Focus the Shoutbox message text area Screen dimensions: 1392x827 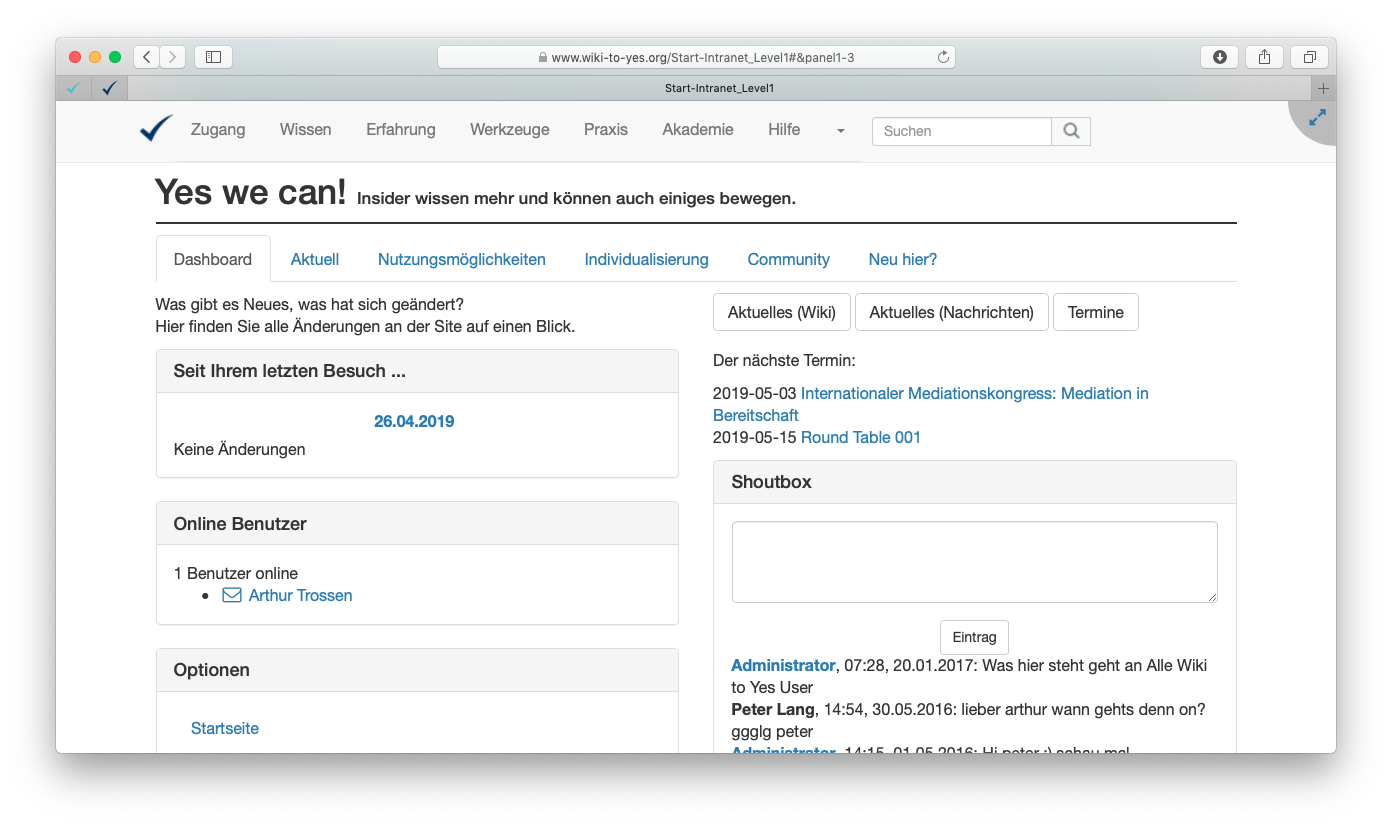(974, 562)
